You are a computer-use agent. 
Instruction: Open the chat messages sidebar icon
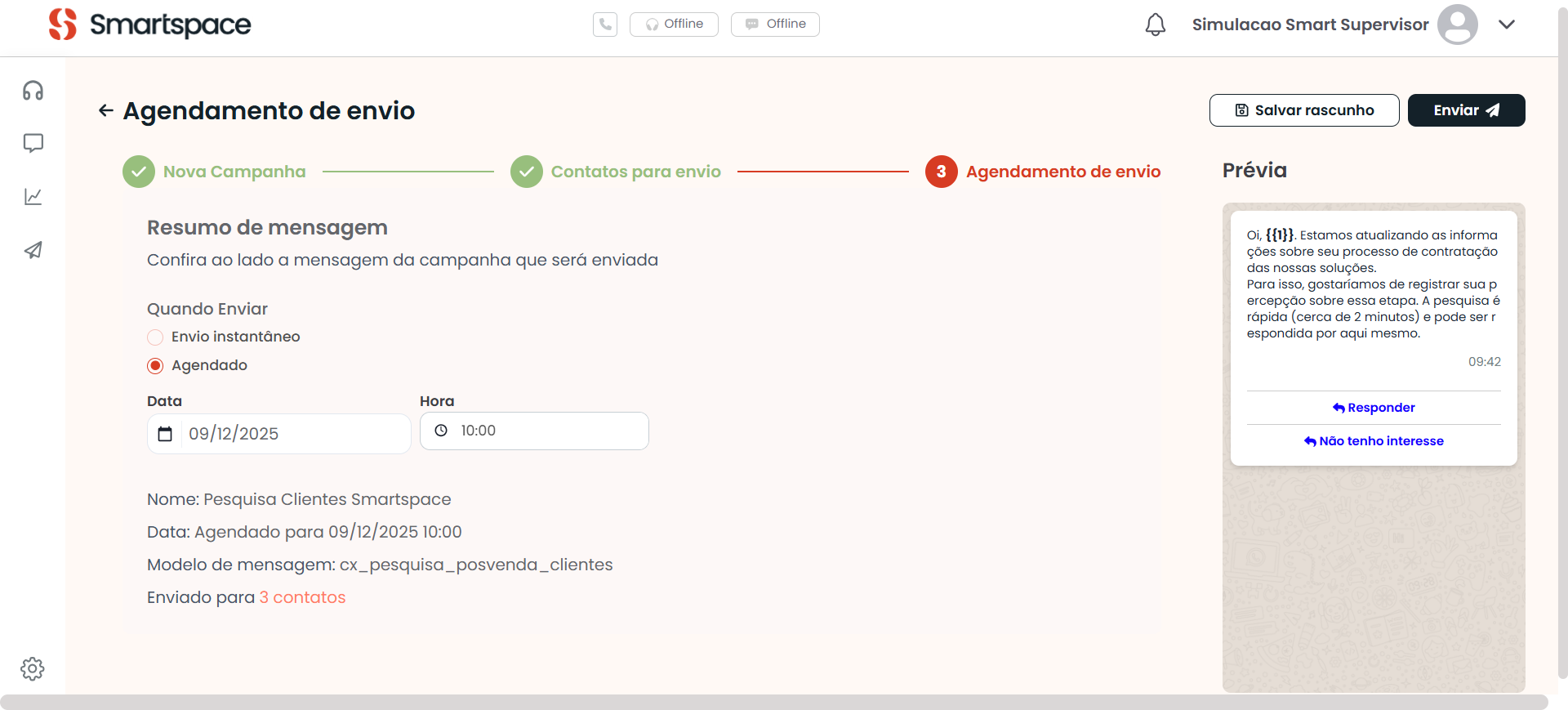(x=33, y=144)
